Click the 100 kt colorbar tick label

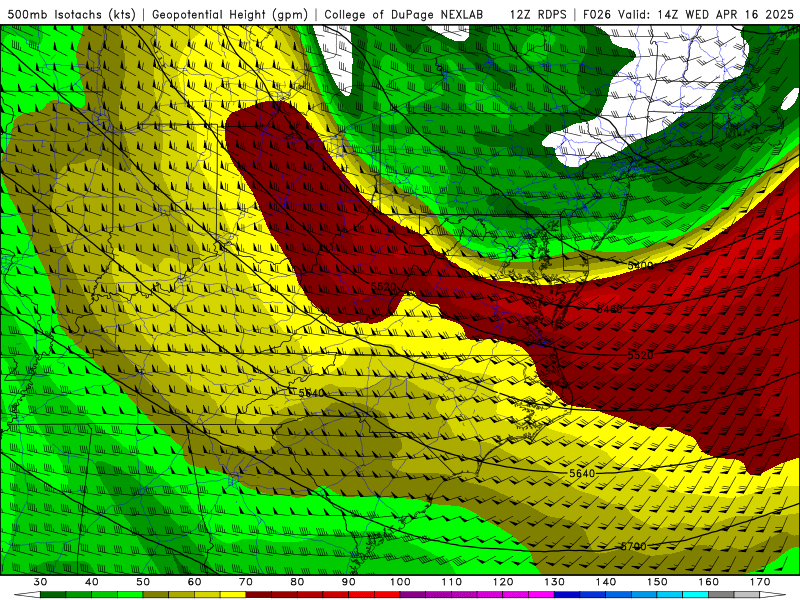(x=400, y=582)
